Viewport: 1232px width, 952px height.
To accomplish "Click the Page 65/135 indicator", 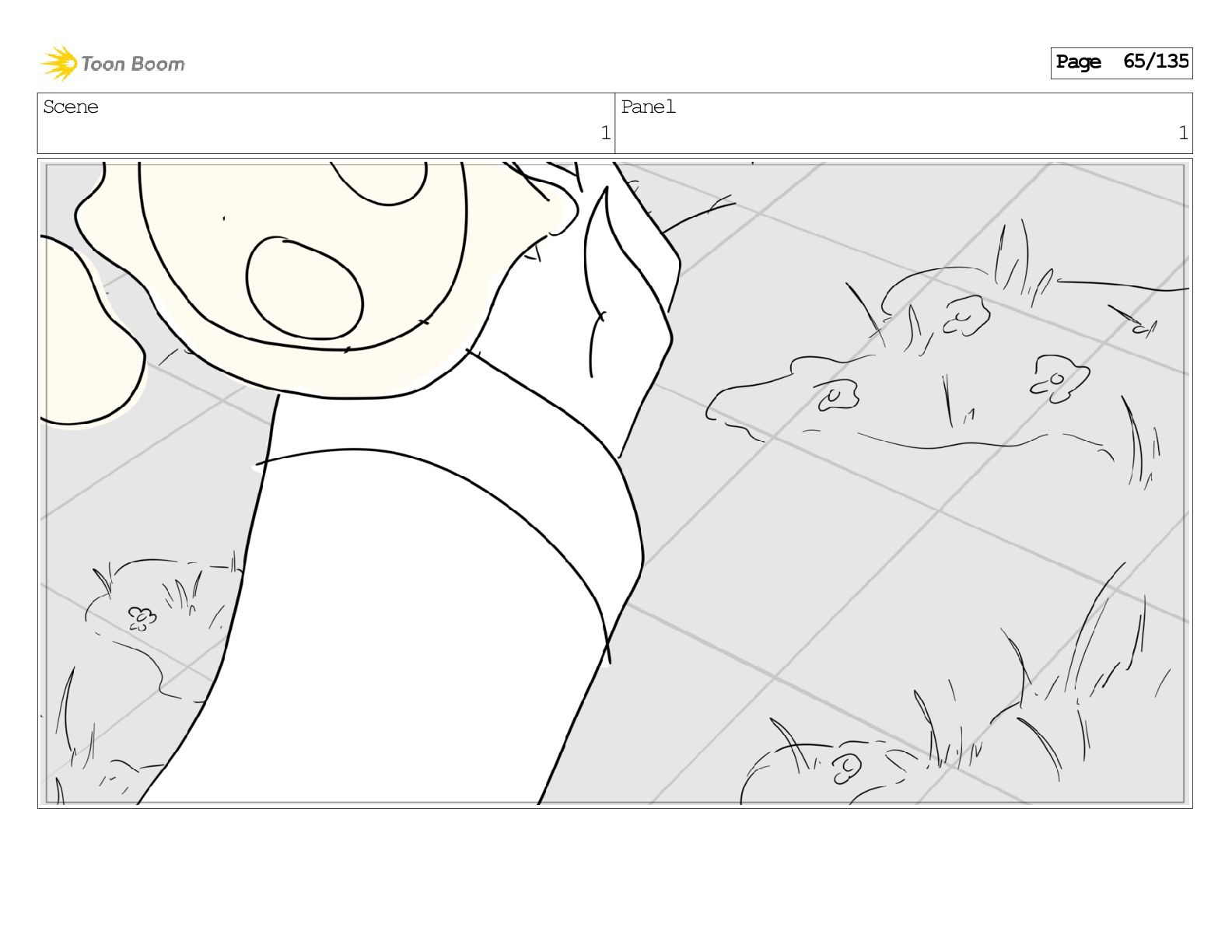I will (x=1121, y=62).
